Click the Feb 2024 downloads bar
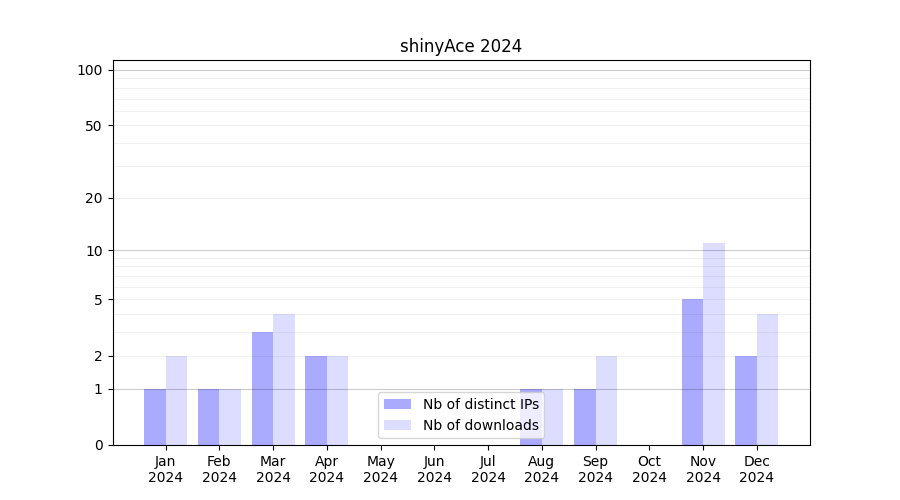Viewport: 900px width, 500px height. point(230,417)
